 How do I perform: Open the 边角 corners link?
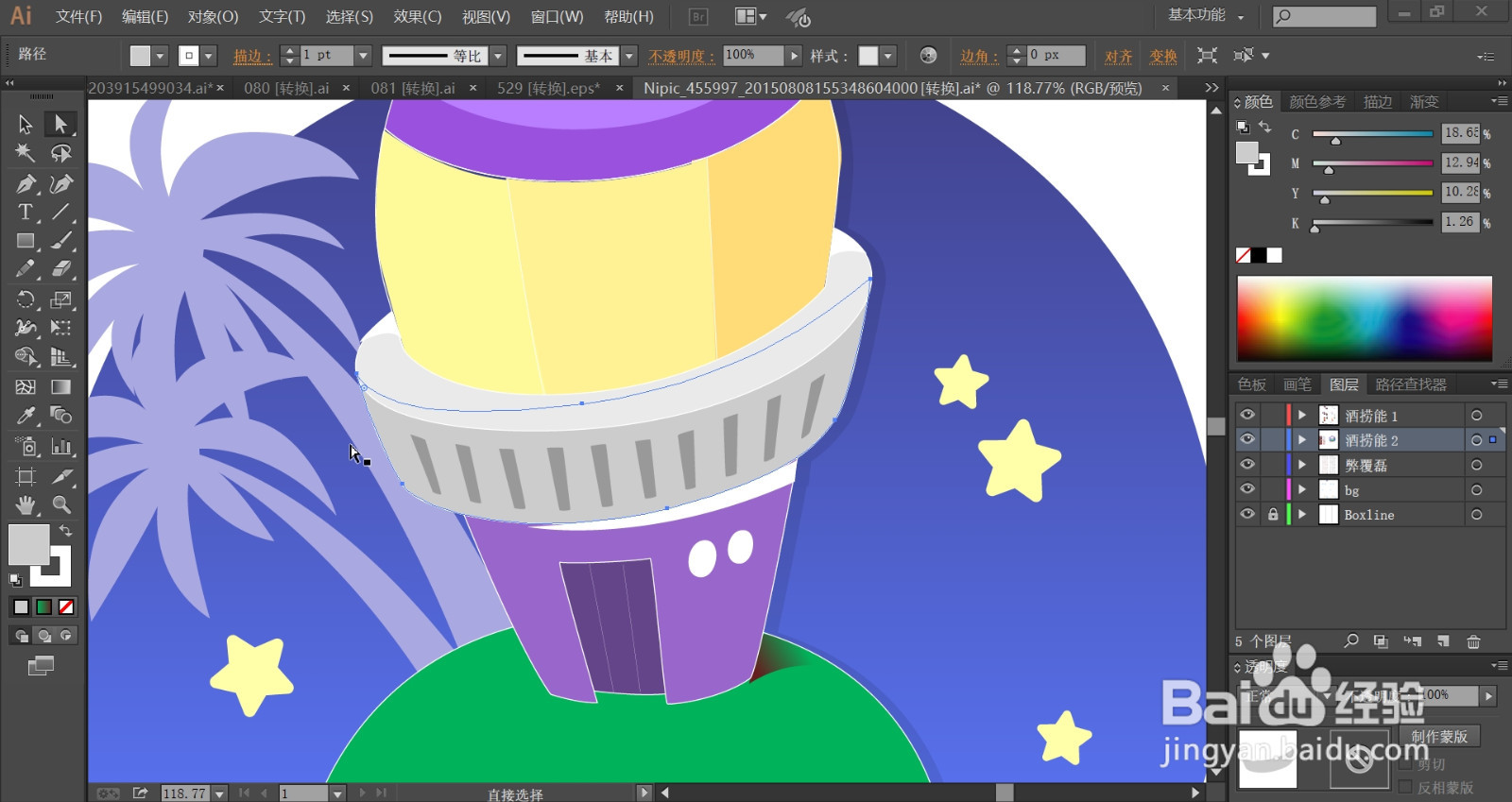(980, 56)
